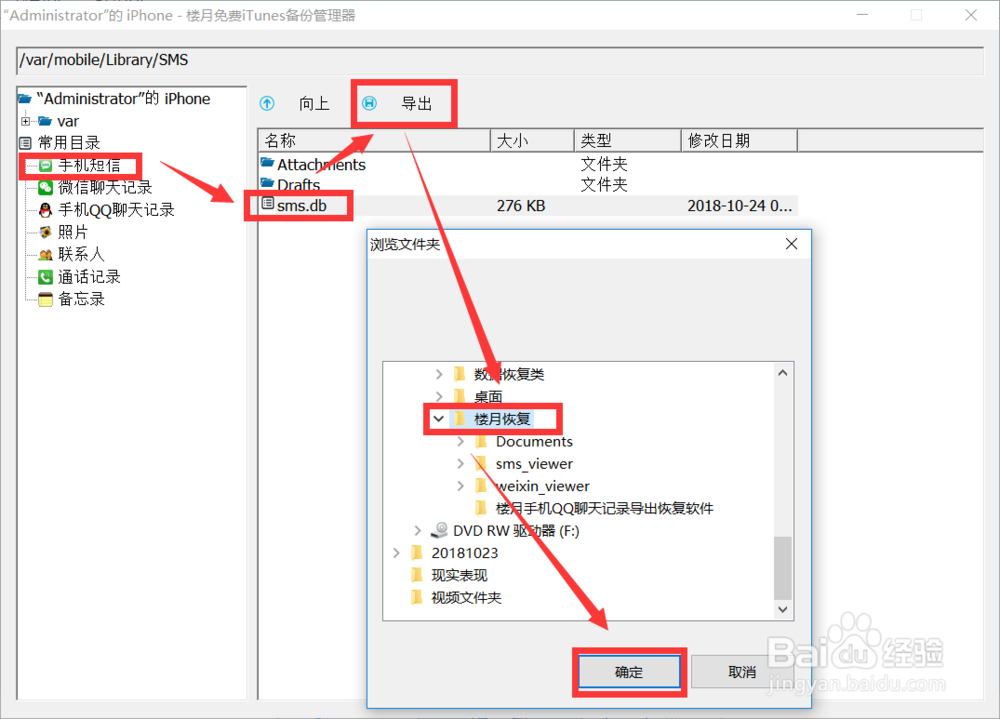Expand the 20181023 folder
The height and width of the screenshot is (719, 1000).
coord(396,552)
